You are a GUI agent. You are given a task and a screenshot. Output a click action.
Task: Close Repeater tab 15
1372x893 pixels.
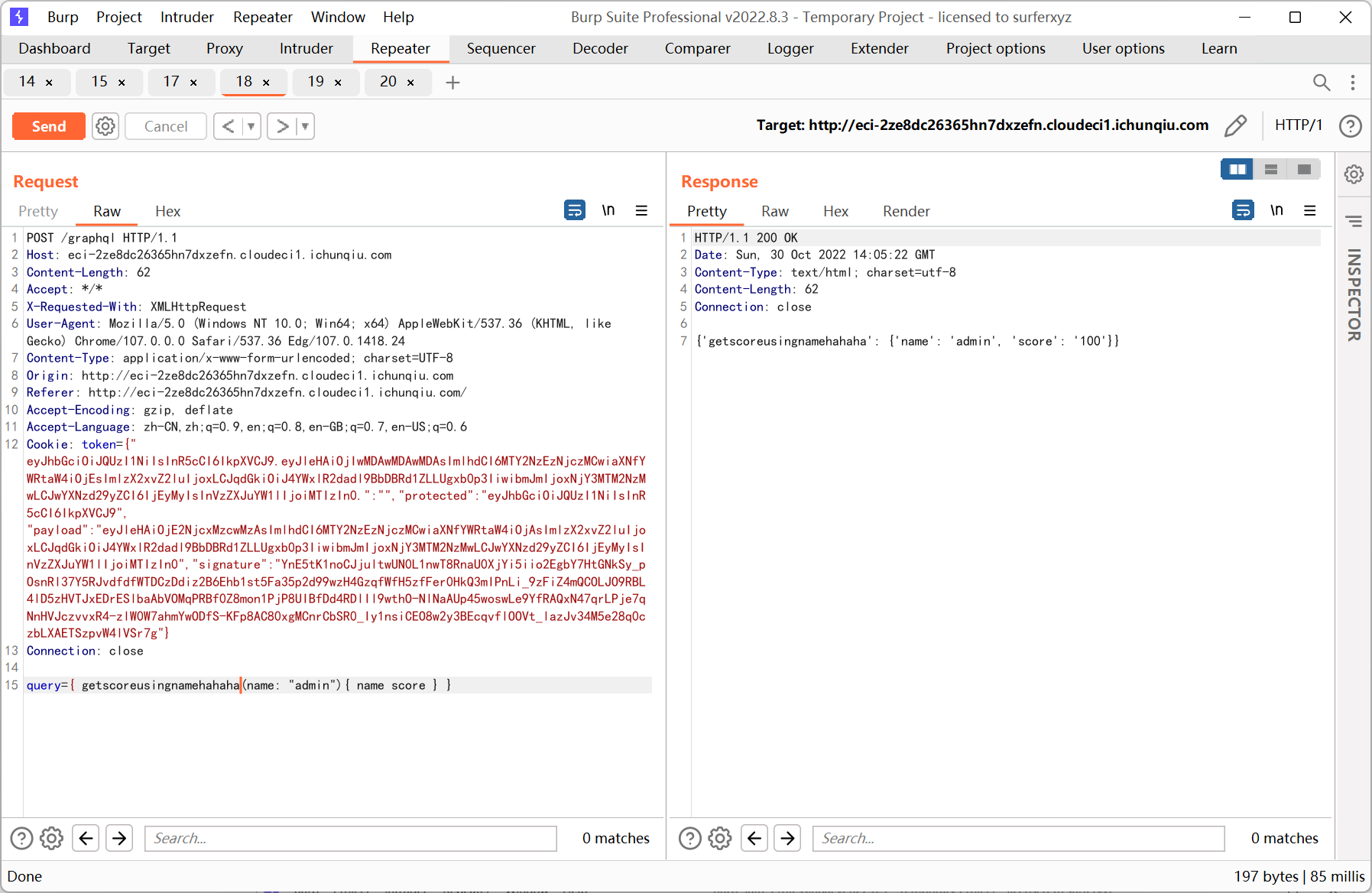[x=122, y=83]
